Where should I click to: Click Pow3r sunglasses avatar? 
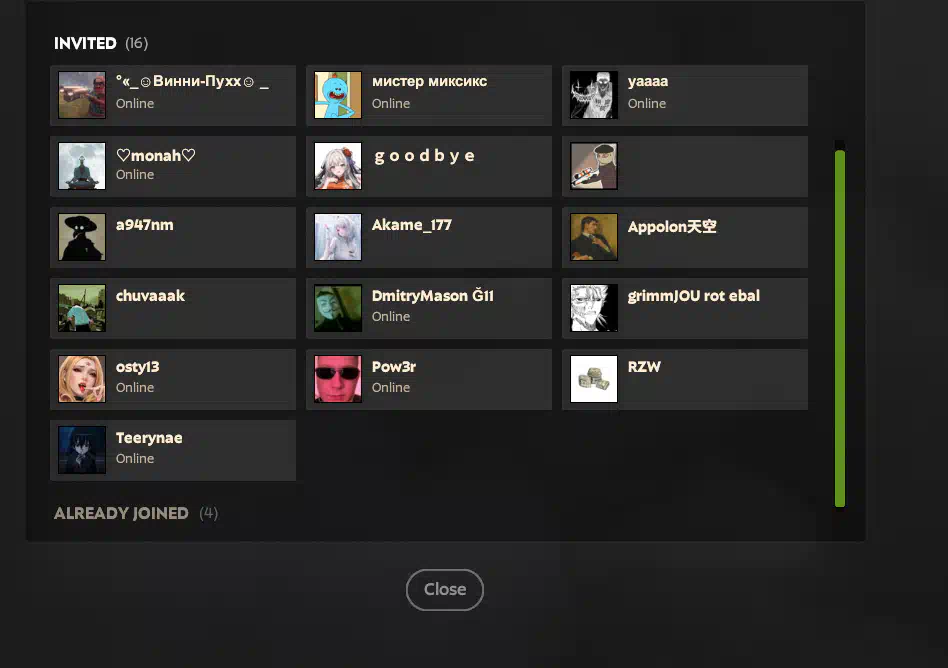pyautogui.click(x=338, y=378)
